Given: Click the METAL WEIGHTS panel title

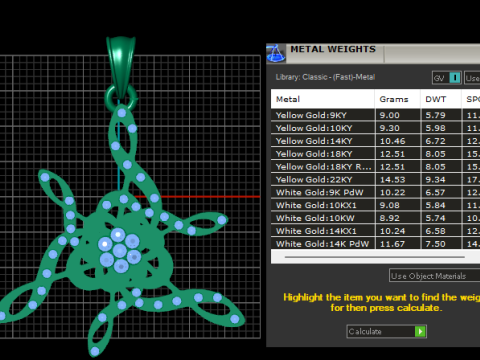Looking at the screenshot, I should tap(333, 49).
